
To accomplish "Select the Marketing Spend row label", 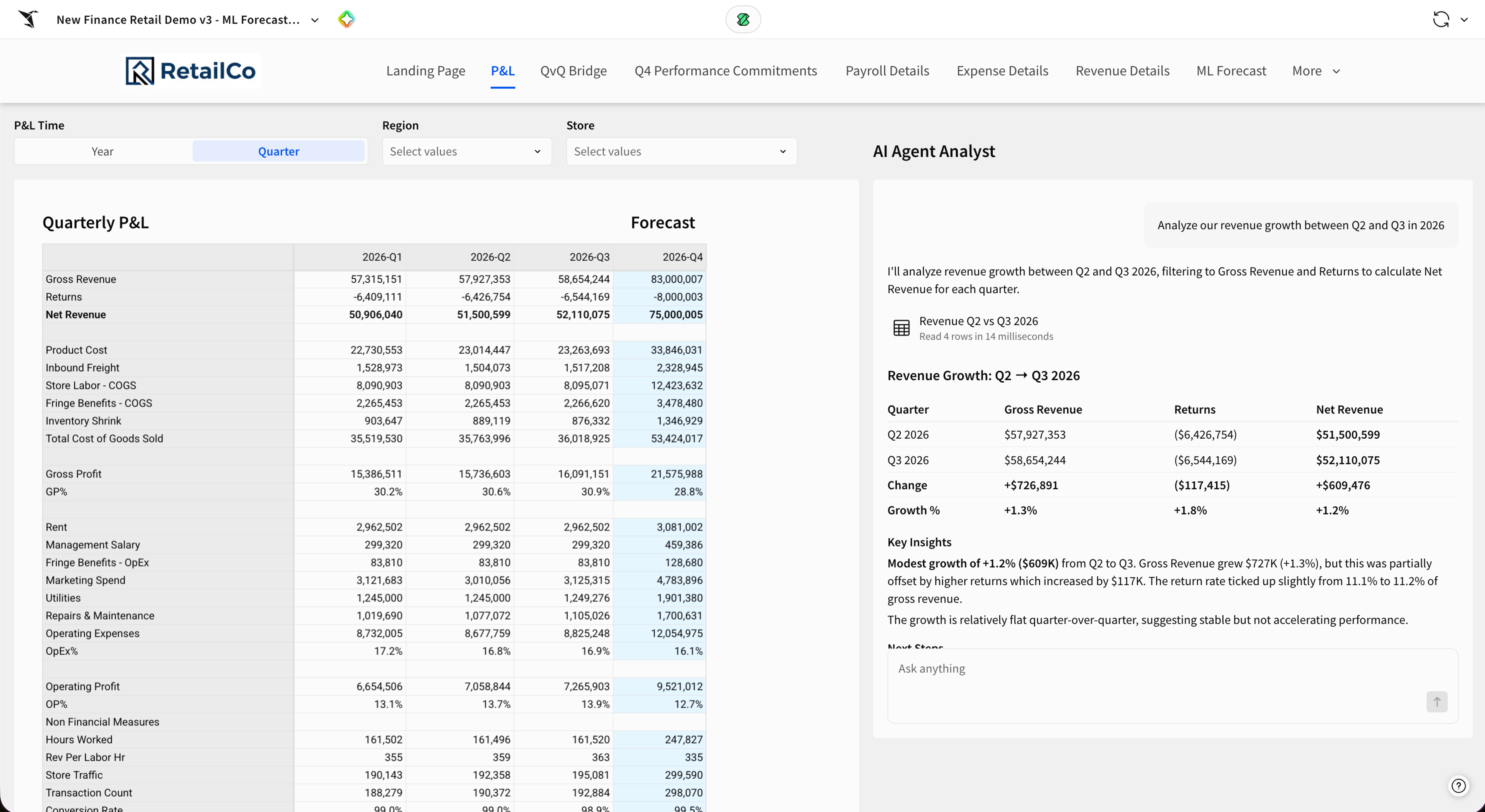I will click(85, 580).
